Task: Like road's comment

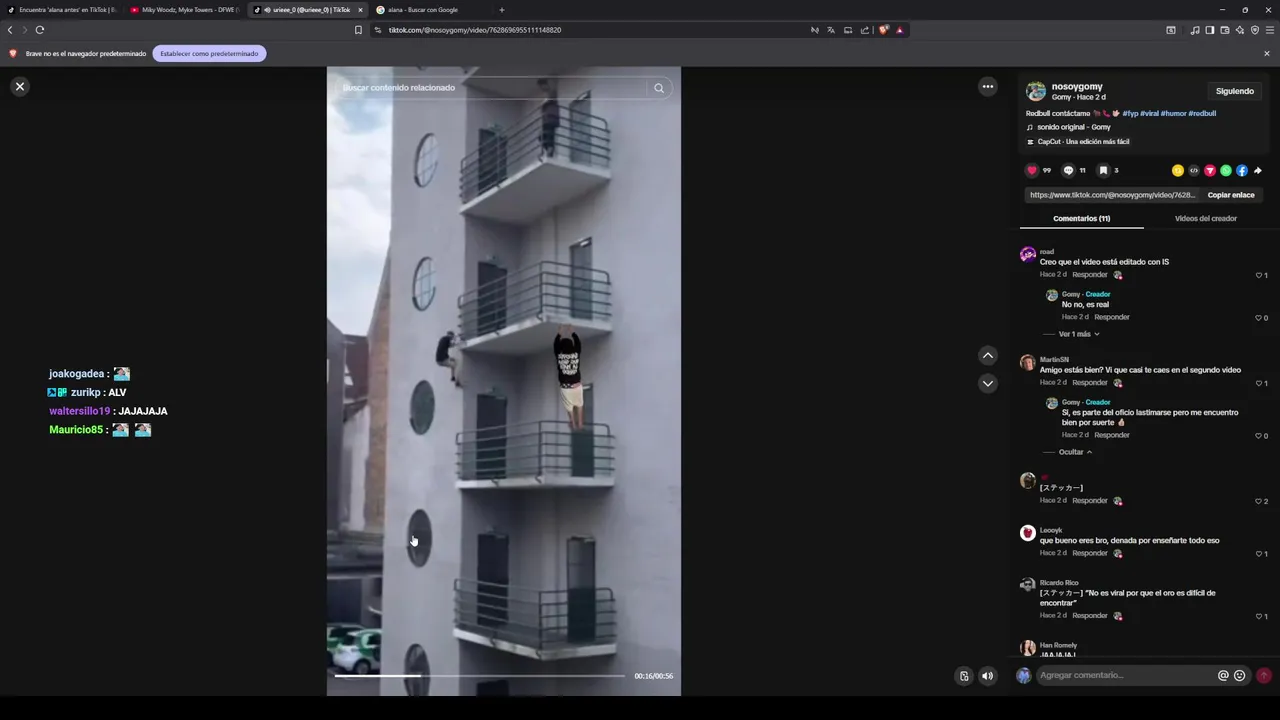Action: pos(1261,275)
